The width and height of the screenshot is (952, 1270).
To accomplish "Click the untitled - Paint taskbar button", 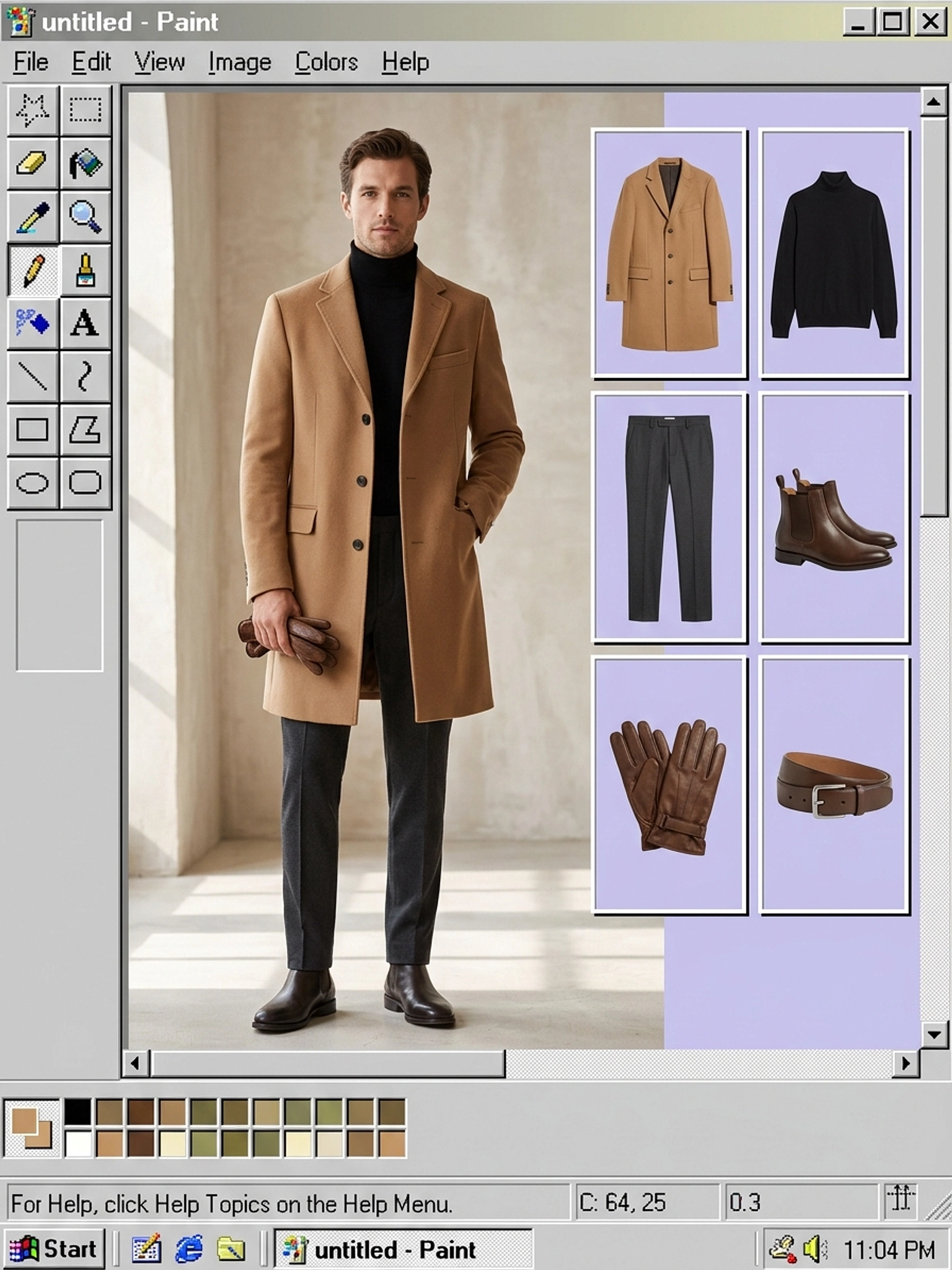I will point(403,1250).
